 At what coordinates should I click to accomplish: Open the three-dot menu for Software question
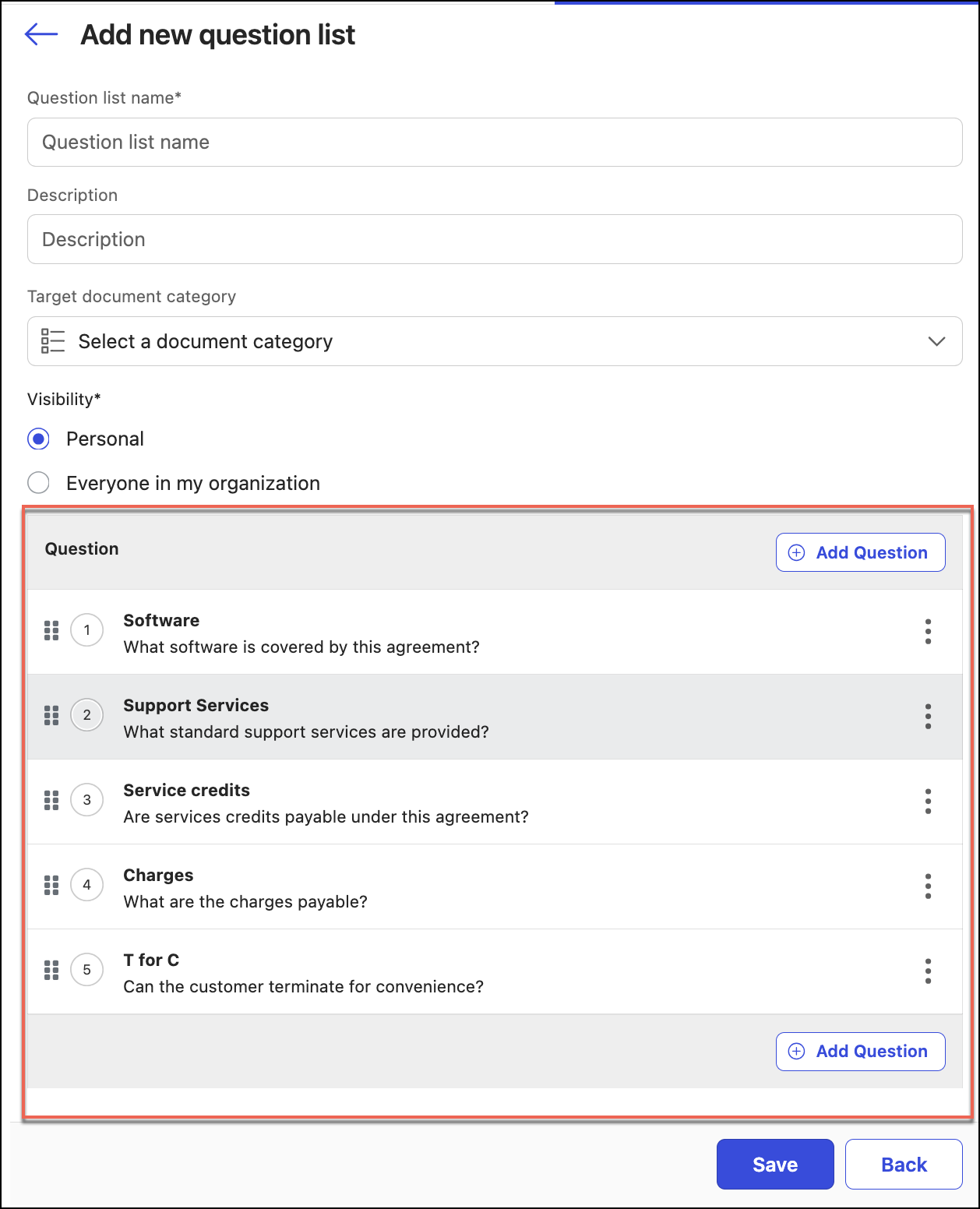pos(928,631)
